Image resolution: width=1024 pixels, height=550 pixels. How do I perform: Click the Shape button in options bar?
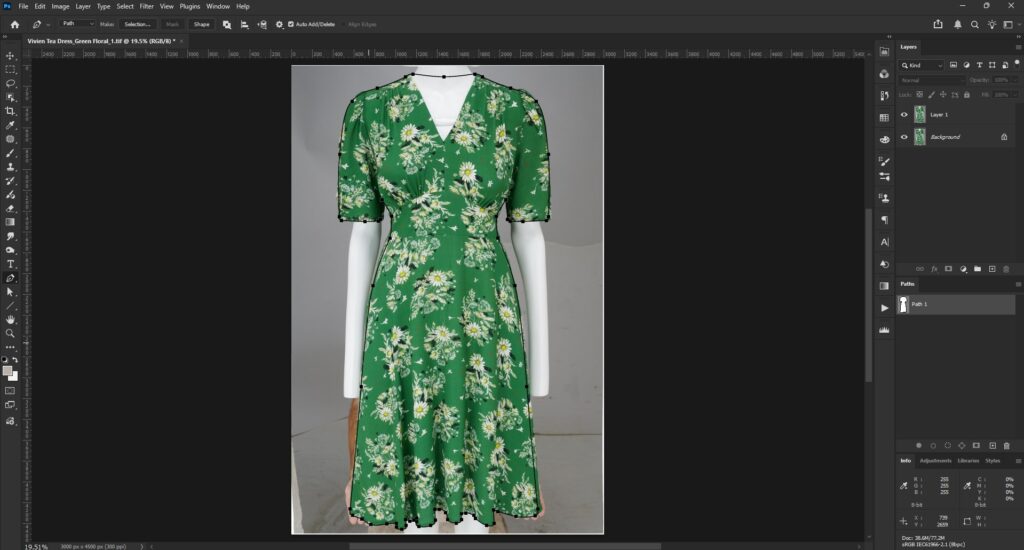pyautogui.click(x=202, y=24)
